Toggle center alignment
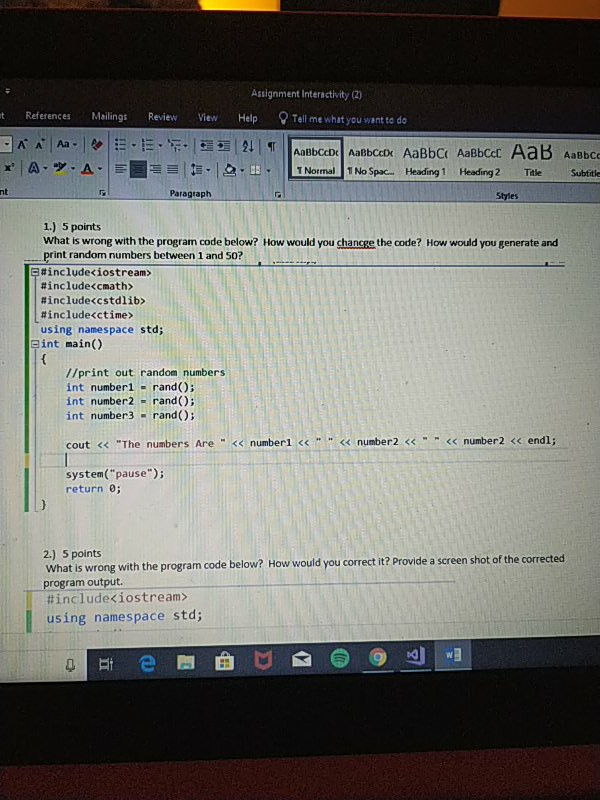This screenshot has width=600, height=800. pos(138,169)
